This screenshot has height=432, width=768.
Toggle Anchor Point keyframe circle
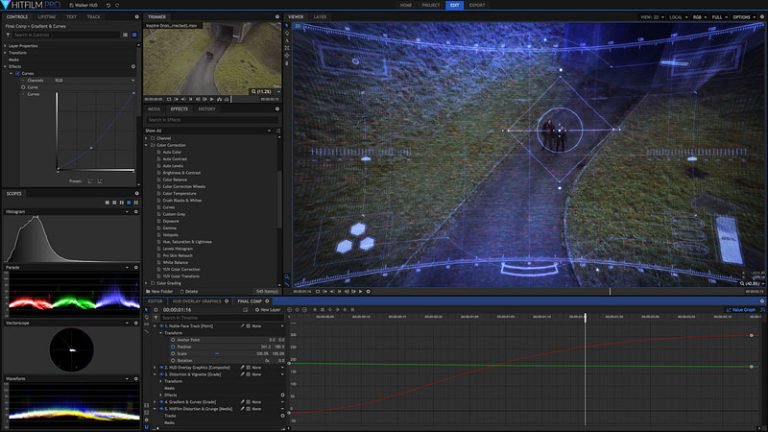tap(173, 339)
